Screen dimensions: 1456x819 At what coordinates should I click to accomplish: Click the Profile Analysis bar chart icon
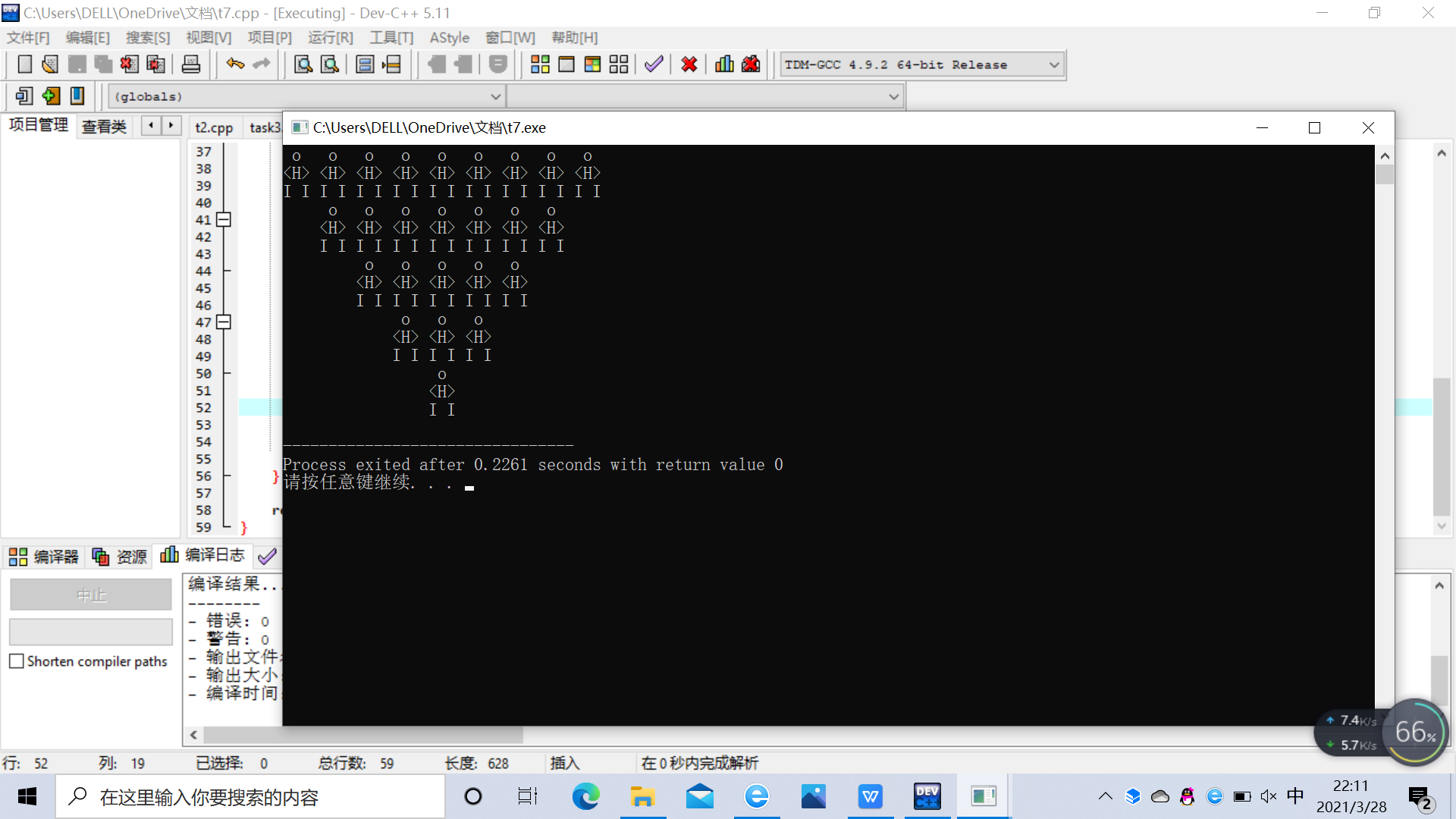tap(724, 64)
